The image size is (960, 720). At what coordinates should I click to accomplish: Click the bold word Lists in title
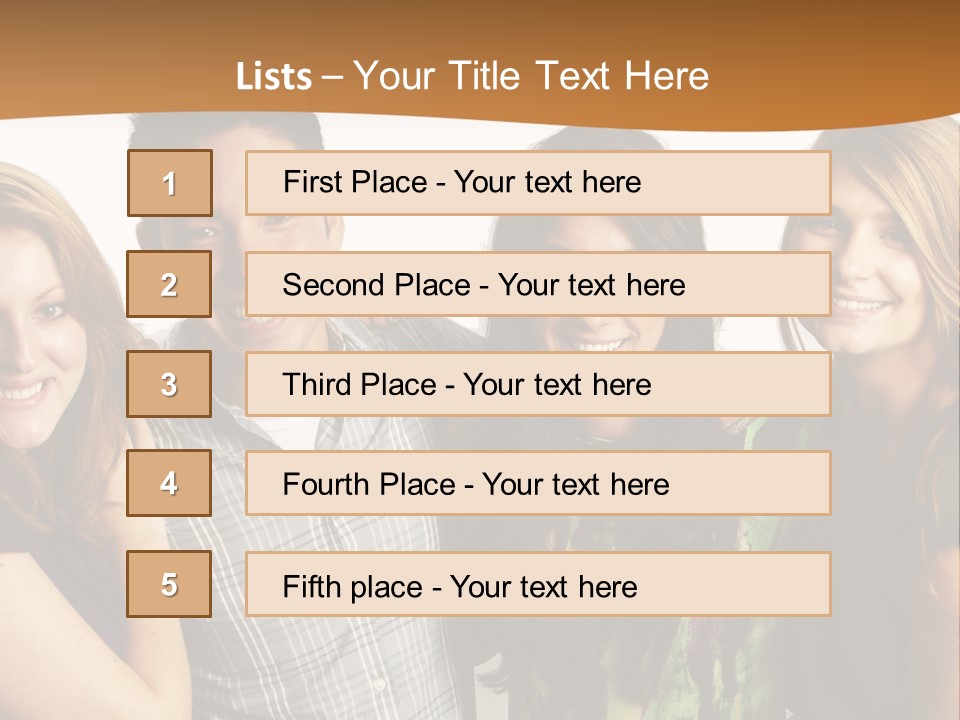[273, 77]
